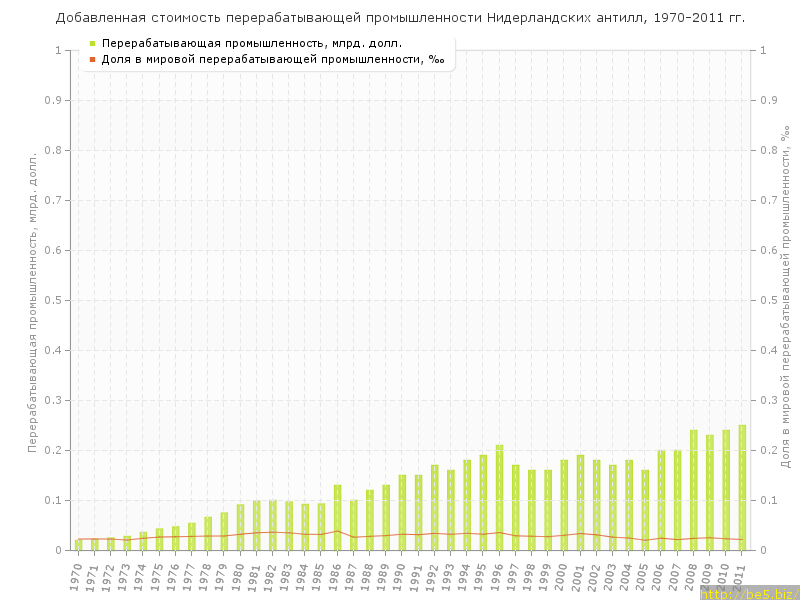The image size is (800, 600).
Task: Select the green bar for year 1996
Action: 499,498
